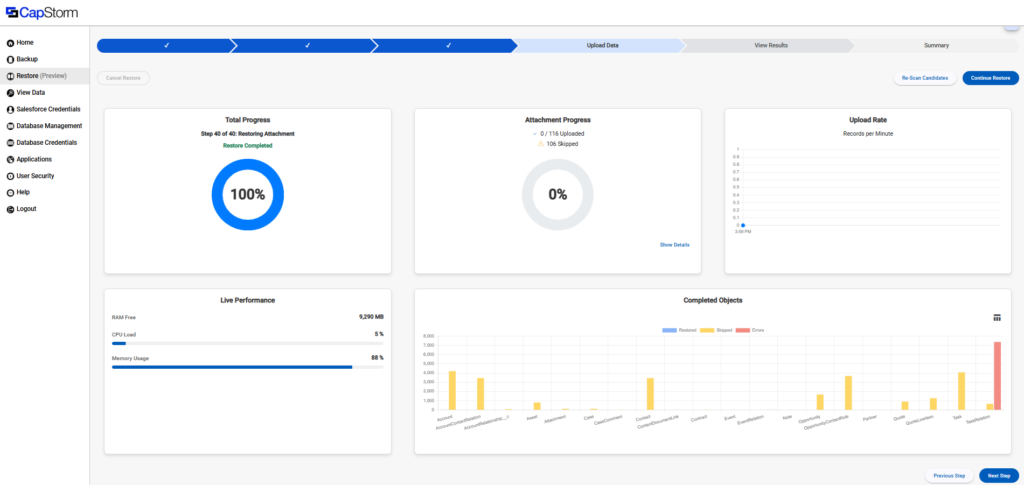Click the Database Management icon
Image resolution: width=1024 pixels, height=485 pixels.
[10, 126]
